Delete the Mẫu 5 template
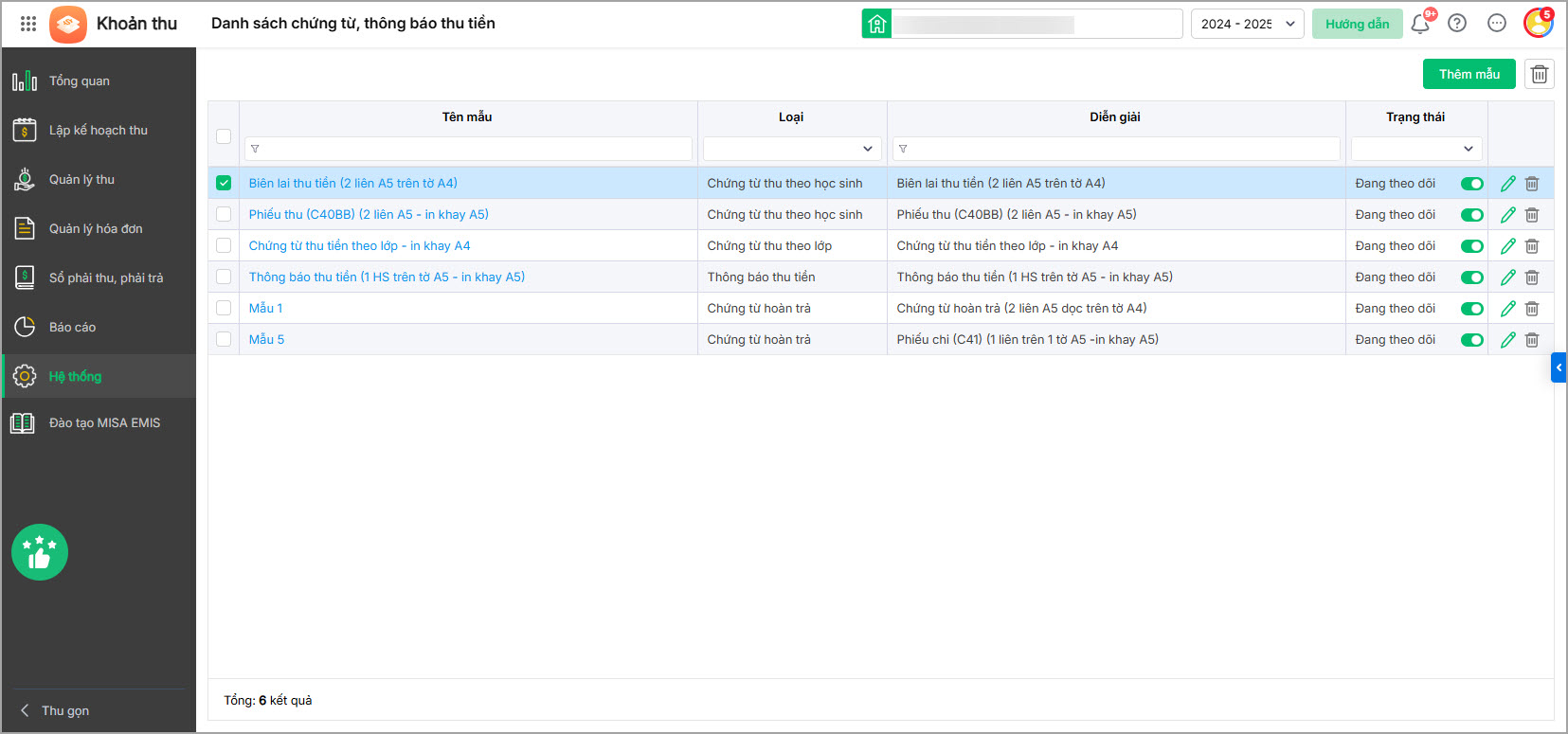The height and width of the screenshot is (734, 1568). [x=1532, y=340]
